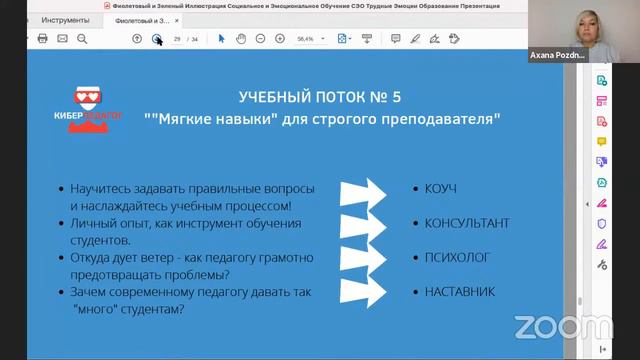Viewport: 640px width, 360px height.
Task: Close the Фиолетовый и З... document tab
Action: coord(177,20)
